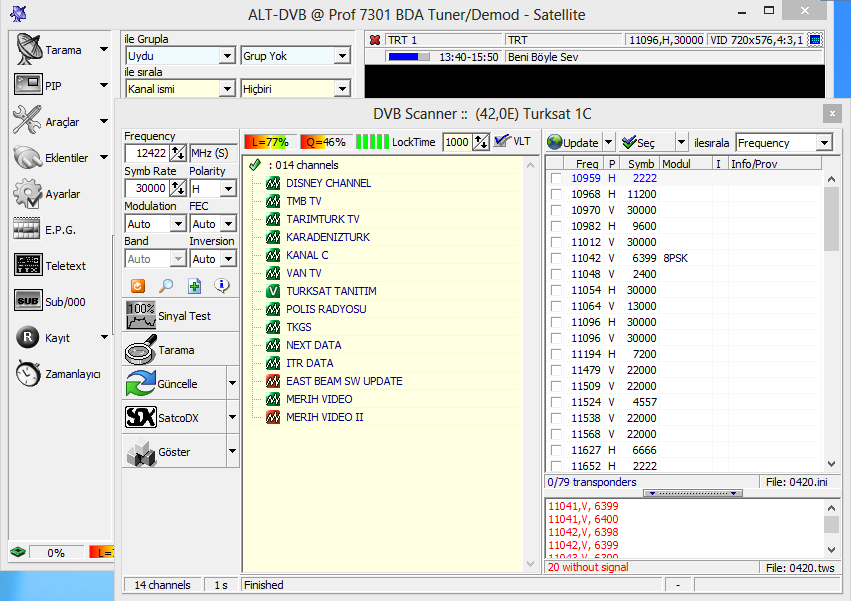
Task: Open the Polarity H dropdown
Action: point(228,188)
